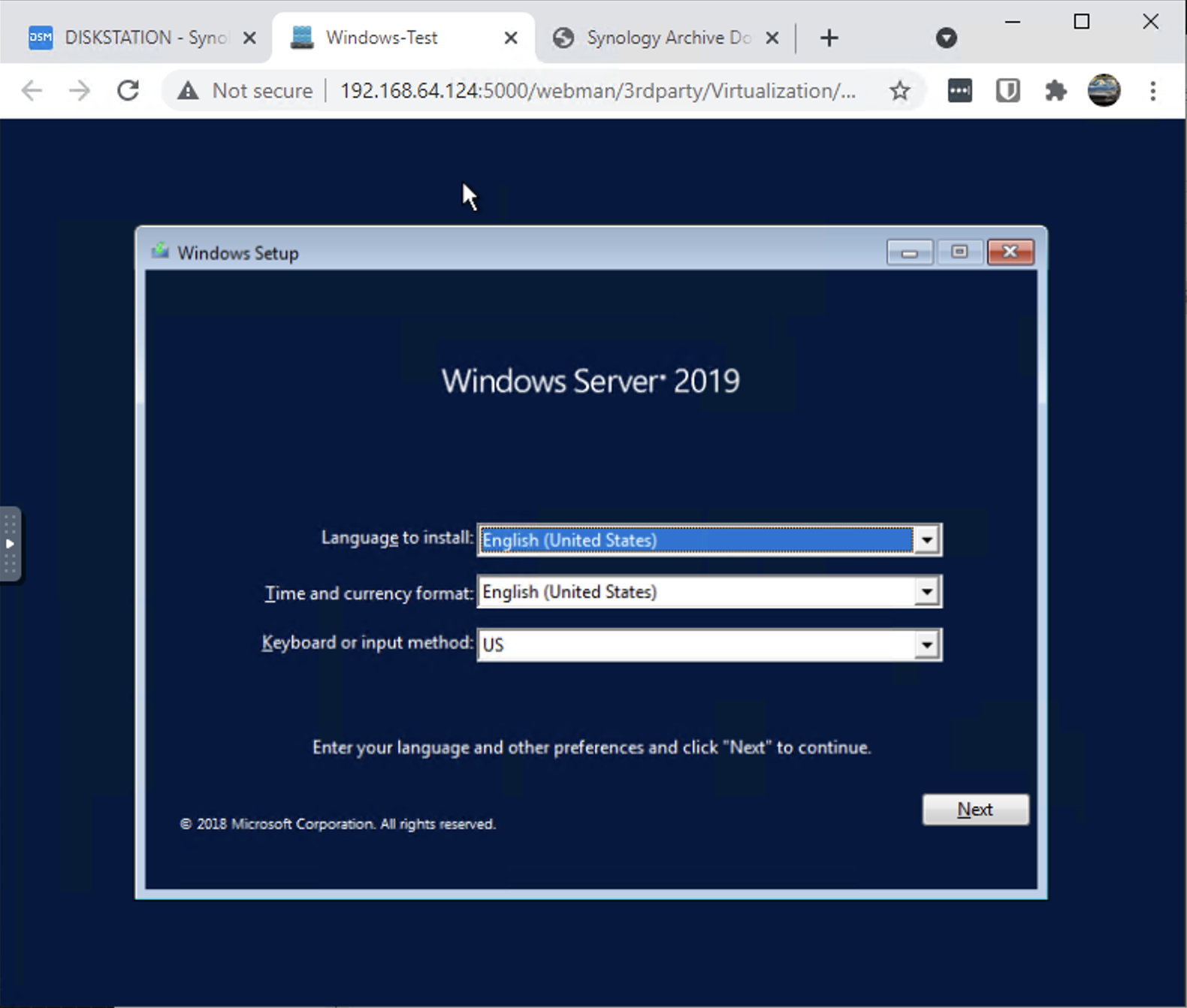This screenshot has height=1008, width=1187.
Task: Minimize the Chrome browser window
Action: point(1013,22)
